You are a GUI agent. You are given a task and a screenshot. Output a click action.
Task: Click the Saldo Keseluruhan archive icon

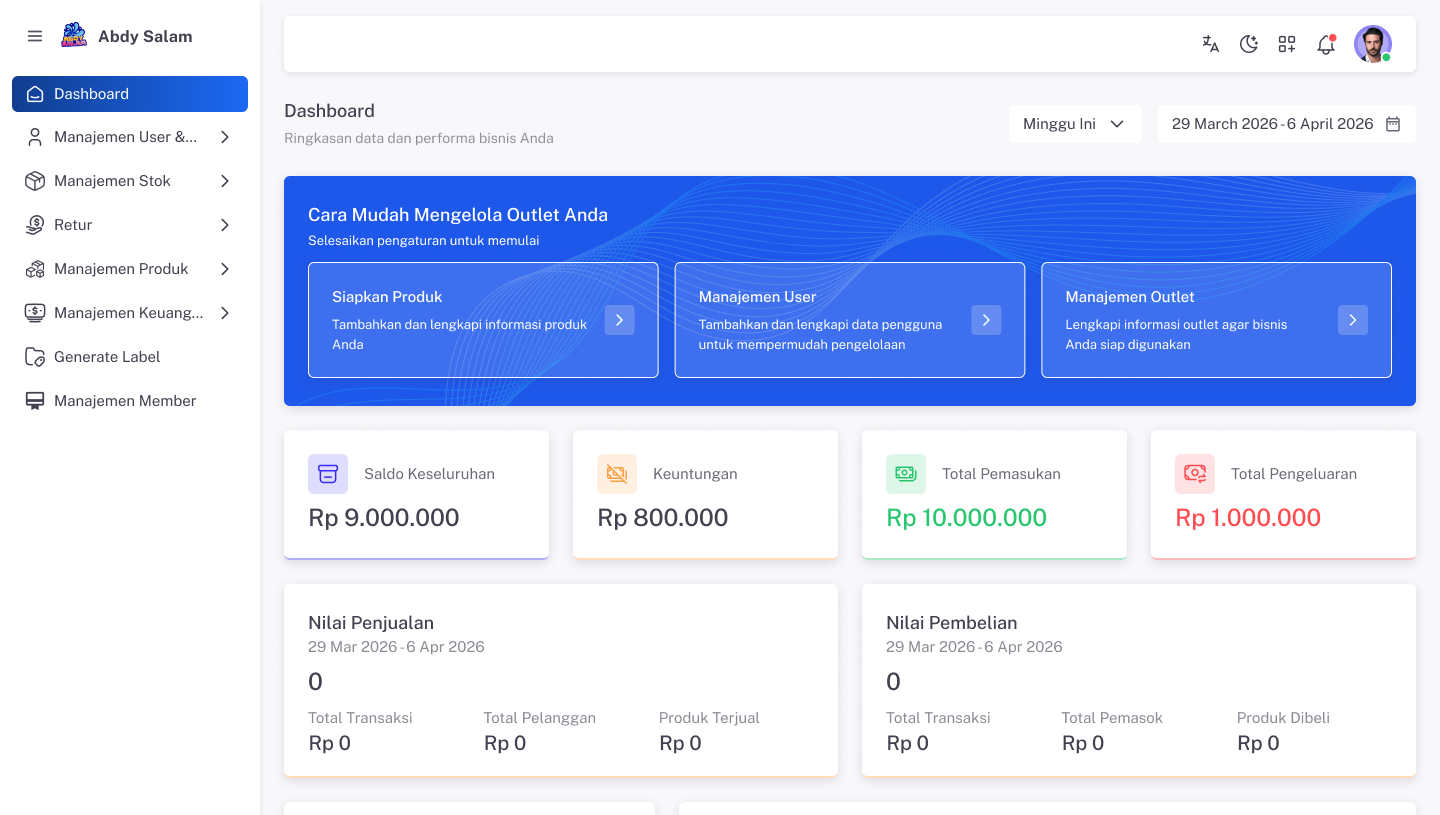pyautogui.click(x=328, y=474)
